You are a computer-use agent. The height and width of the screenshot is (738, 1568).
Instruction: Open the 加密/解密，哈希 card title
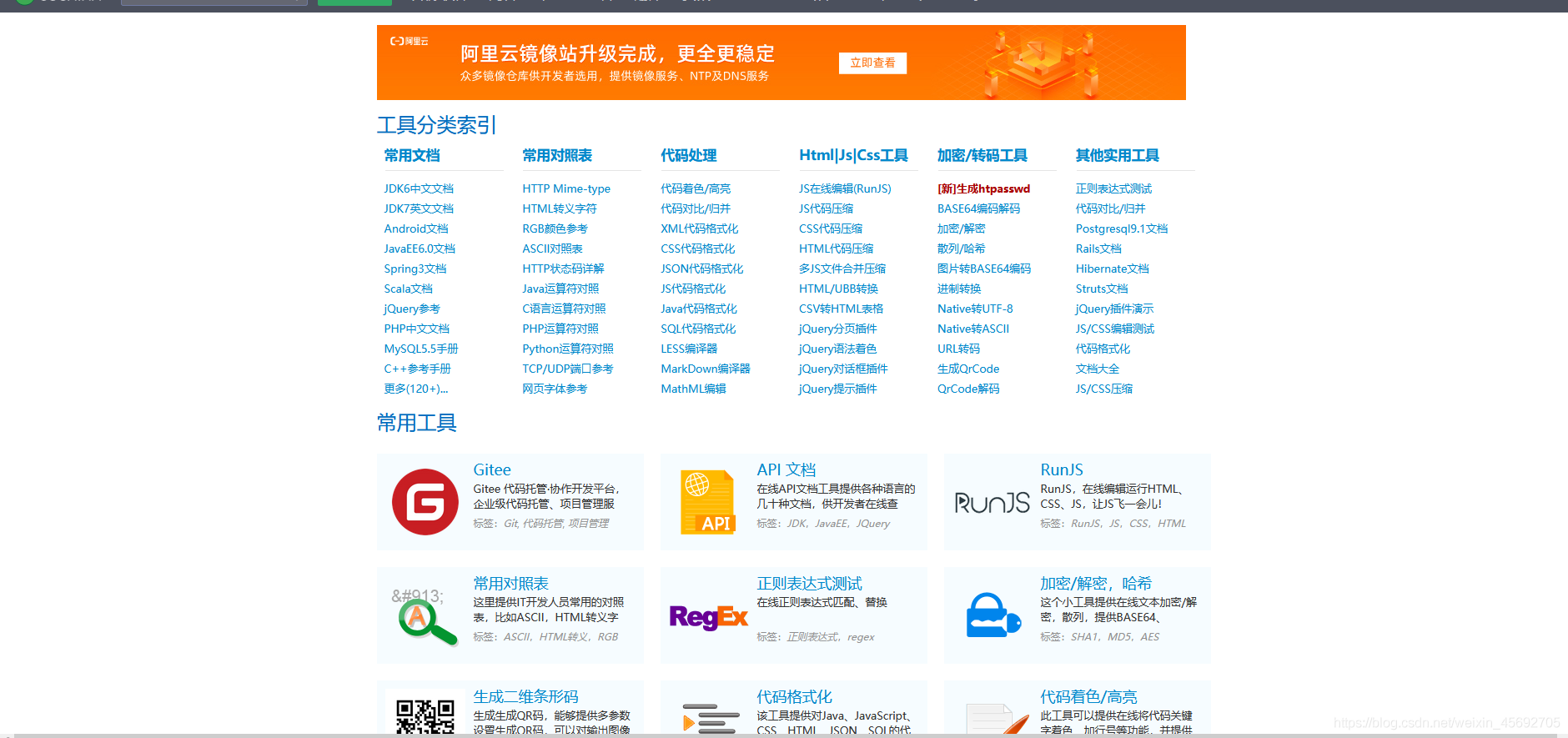(1096, 583)
